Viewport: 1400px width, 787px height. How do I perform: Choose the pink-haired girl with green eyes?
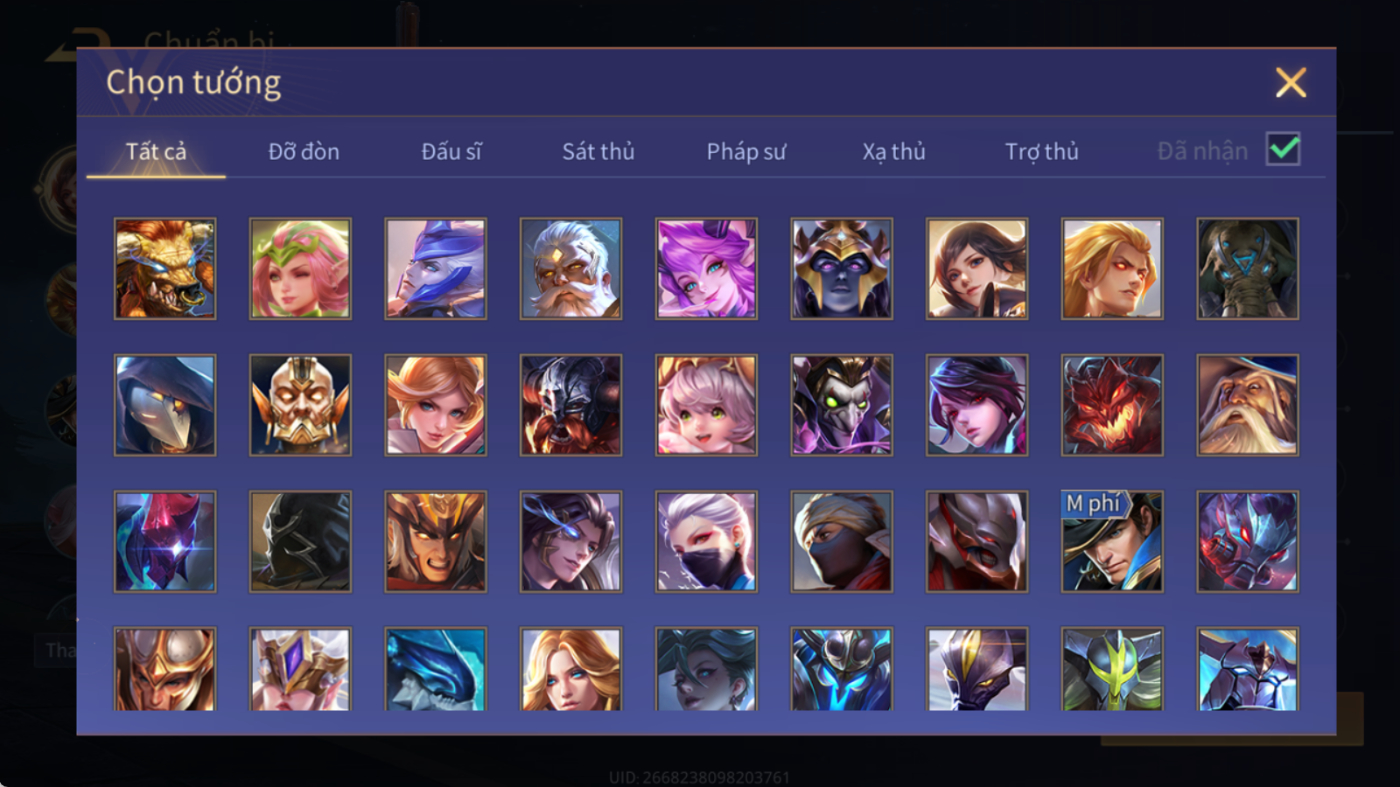click(x=706, y=405)
